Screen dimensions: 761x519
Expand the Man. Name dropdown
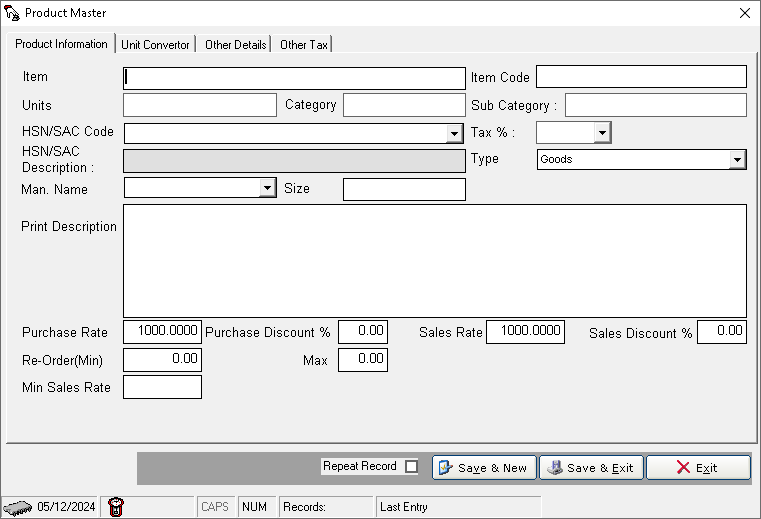[267, 188]
